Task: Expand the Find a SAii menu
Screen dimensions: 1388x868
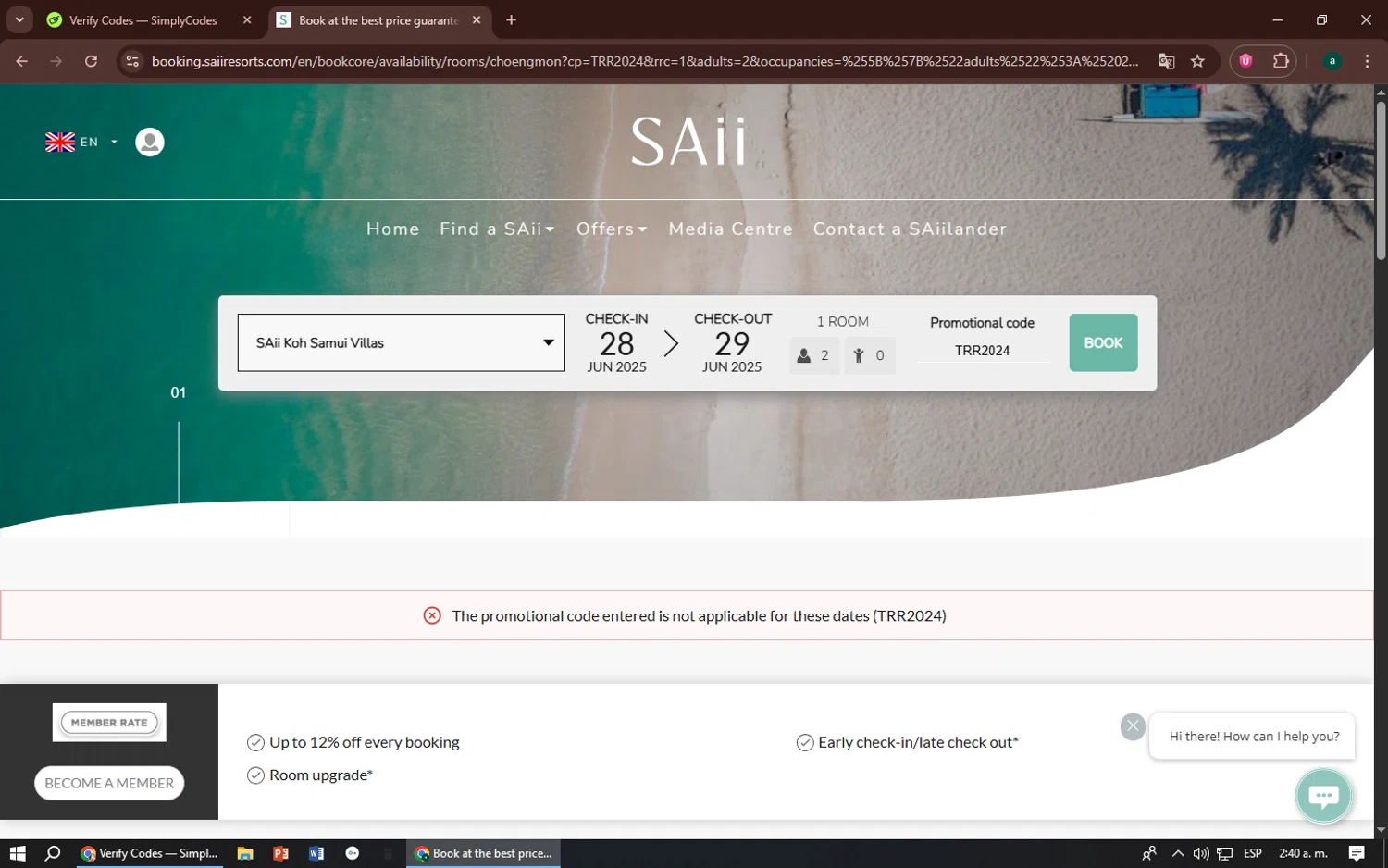Action: pos(497,229)
